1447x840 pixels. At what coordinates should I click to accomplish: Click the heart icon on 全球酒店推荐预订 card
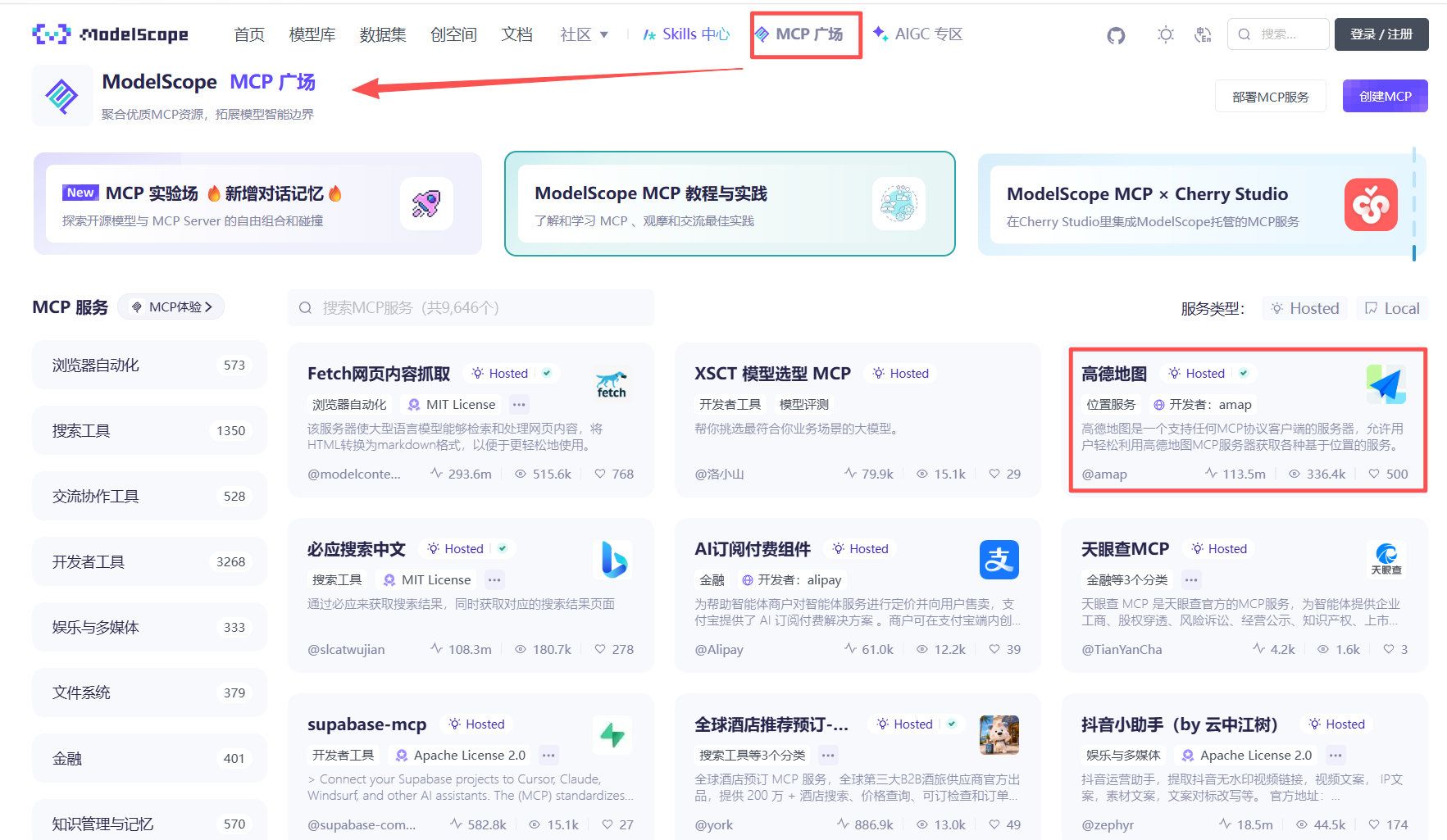coord(994,824)
